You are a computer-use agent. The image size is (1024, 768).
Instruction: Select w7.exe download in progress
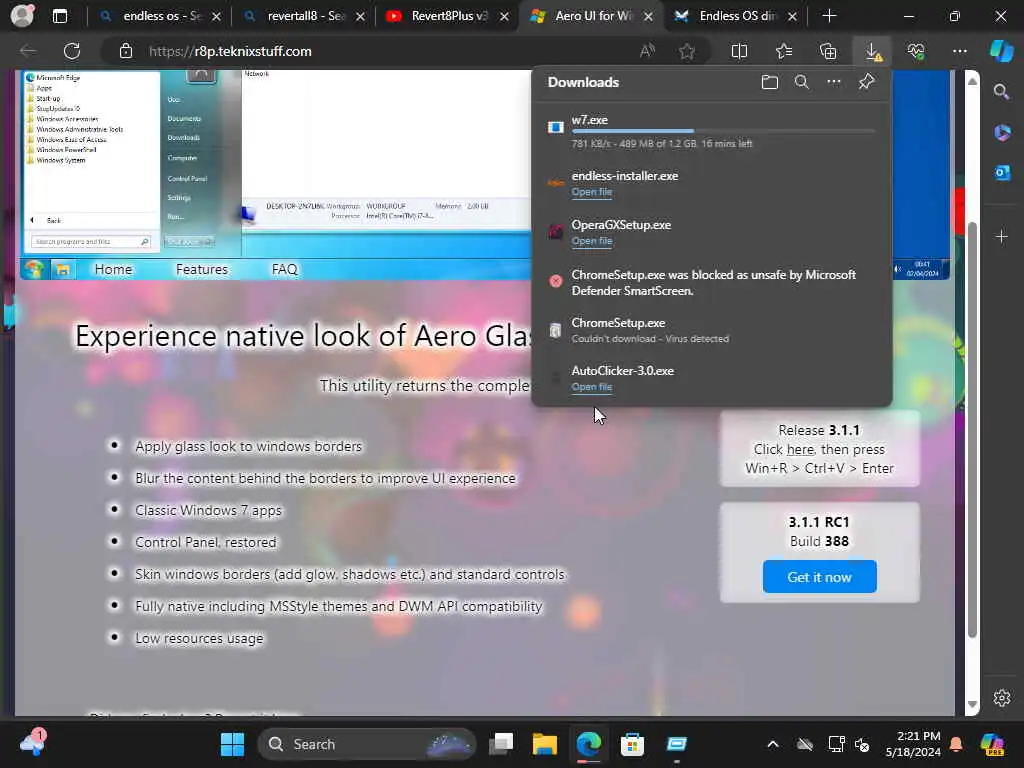pyautogui.click(x=712, y=131)
